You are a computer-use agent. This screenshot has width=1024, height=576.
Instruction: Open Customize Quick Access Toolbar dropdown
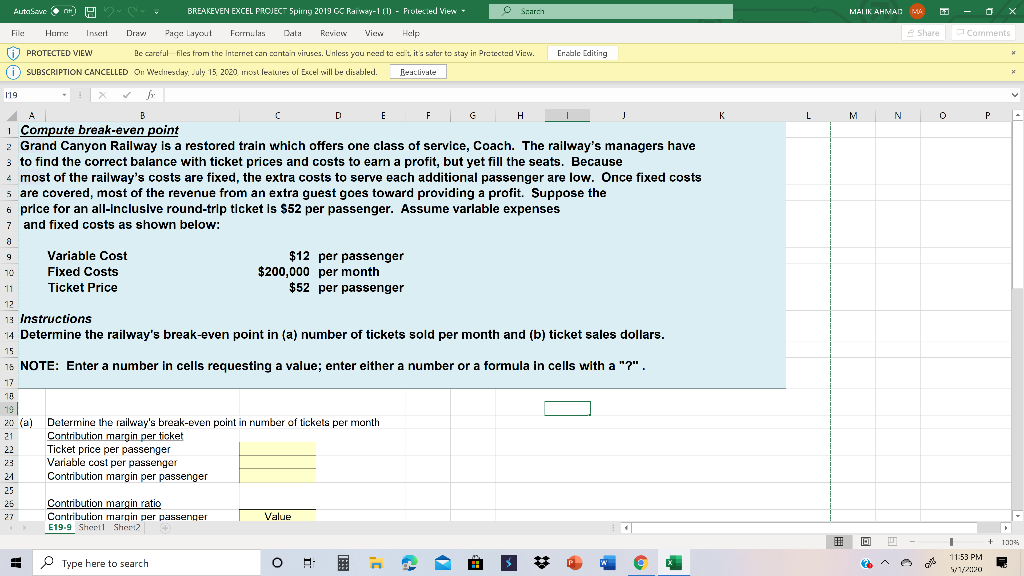pyautogui.click(x=156, y=11)
